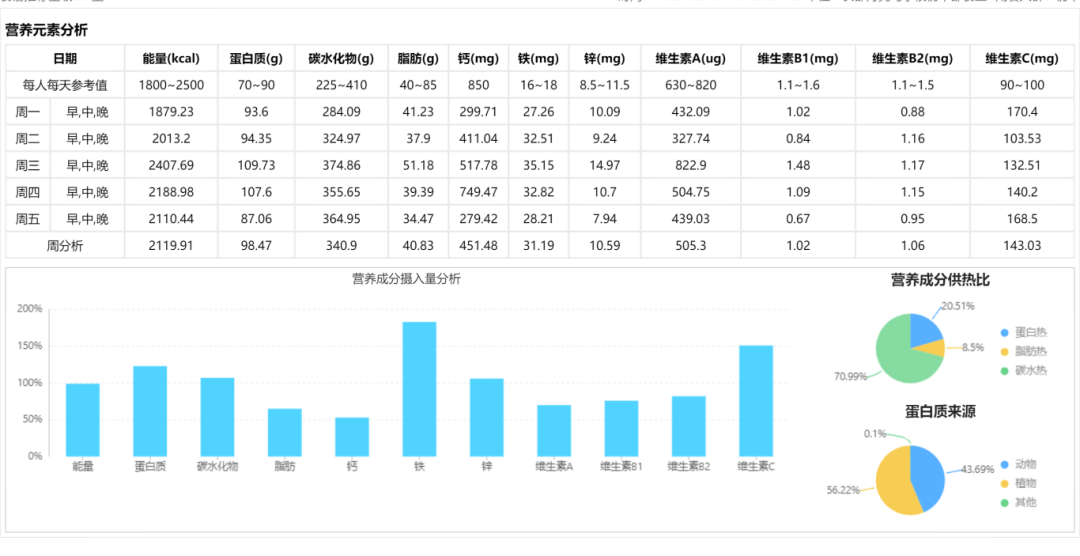
Task: Click the 脂肪(g) column header
Action: pyautogui.click(x=418, y=59)
